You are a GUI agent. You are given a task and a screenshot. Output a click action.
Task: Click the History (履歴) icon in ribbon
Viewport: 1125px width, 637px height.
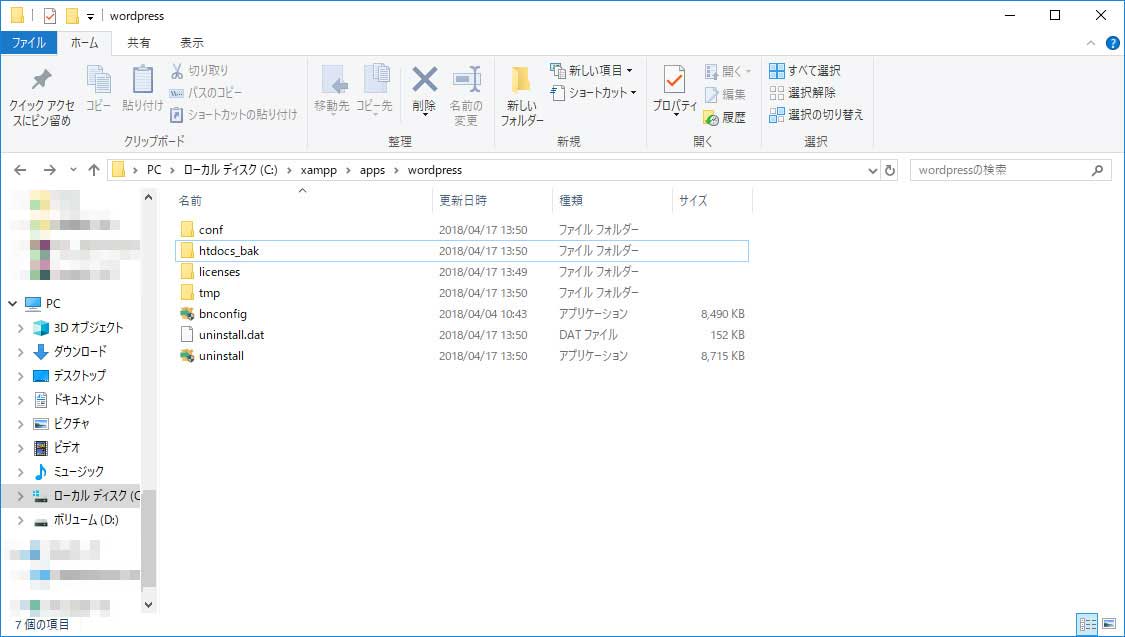(x=725, y=117)
